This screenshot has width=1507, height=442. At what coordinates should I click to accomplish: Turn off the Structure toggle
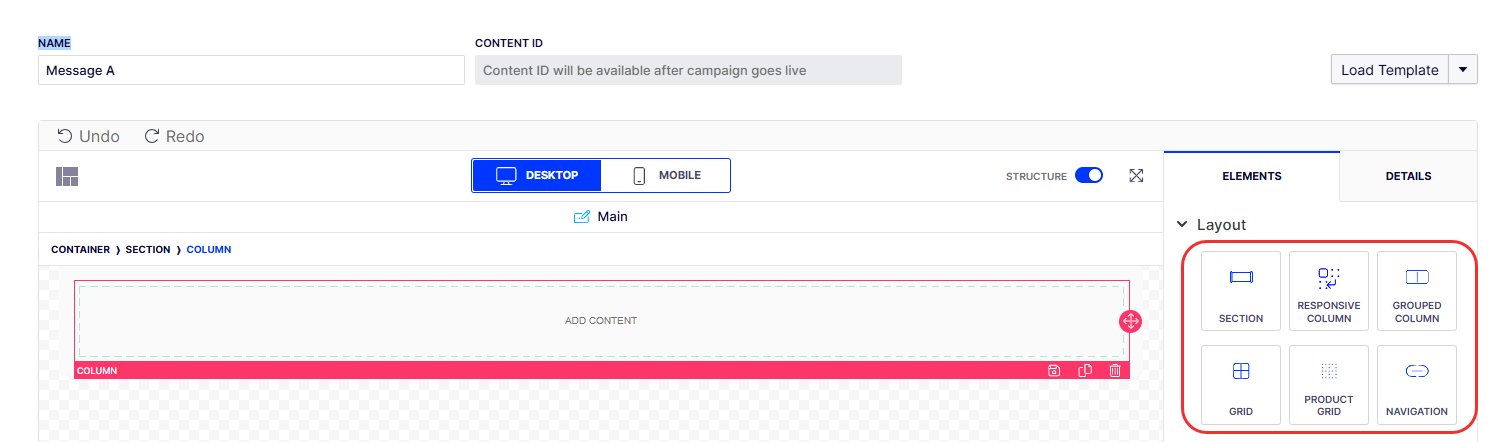(x=1088, y=175)
